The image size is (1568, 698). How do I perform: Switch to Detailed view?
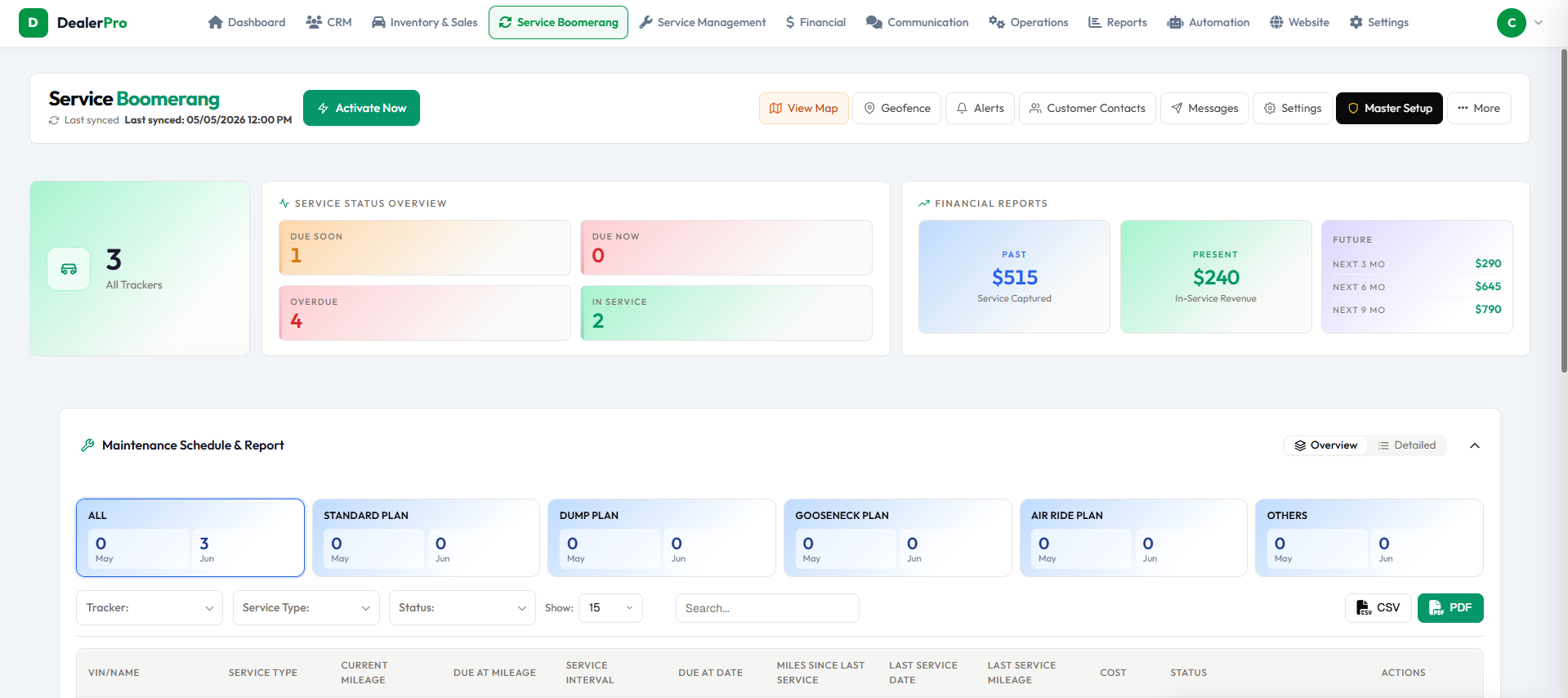click(x=1406, y=445)
